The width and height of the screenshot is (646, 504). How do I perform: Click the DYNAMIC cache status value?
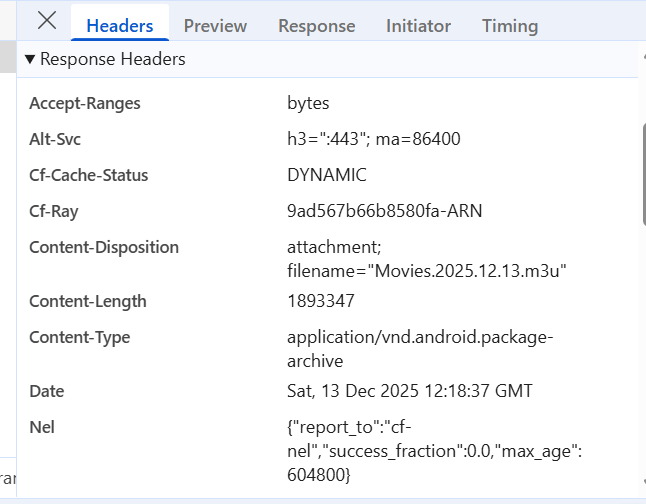326,175
